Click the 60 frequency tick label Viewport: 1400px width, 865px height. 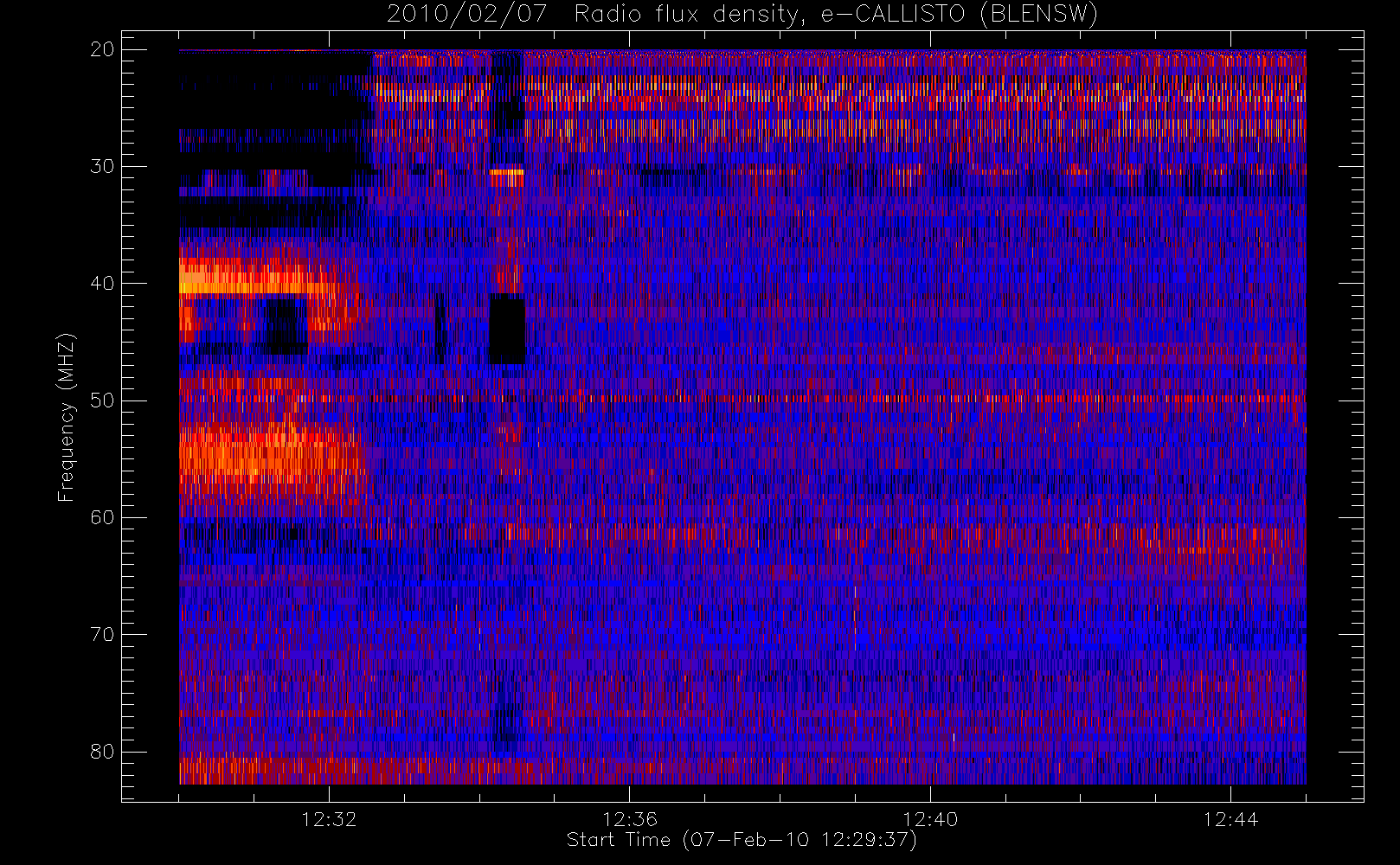(x=102, y=517)
